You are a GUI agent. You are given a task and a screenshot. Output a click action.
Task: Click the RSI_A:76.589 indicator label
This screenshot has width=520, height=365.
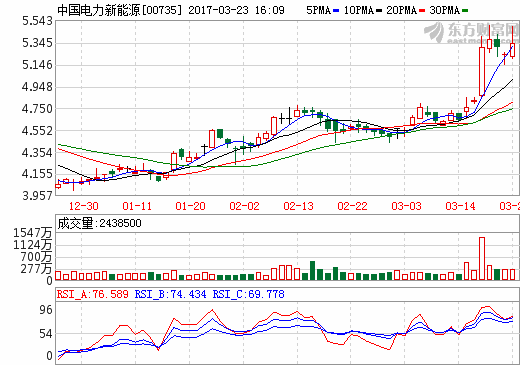pos(92,294)
